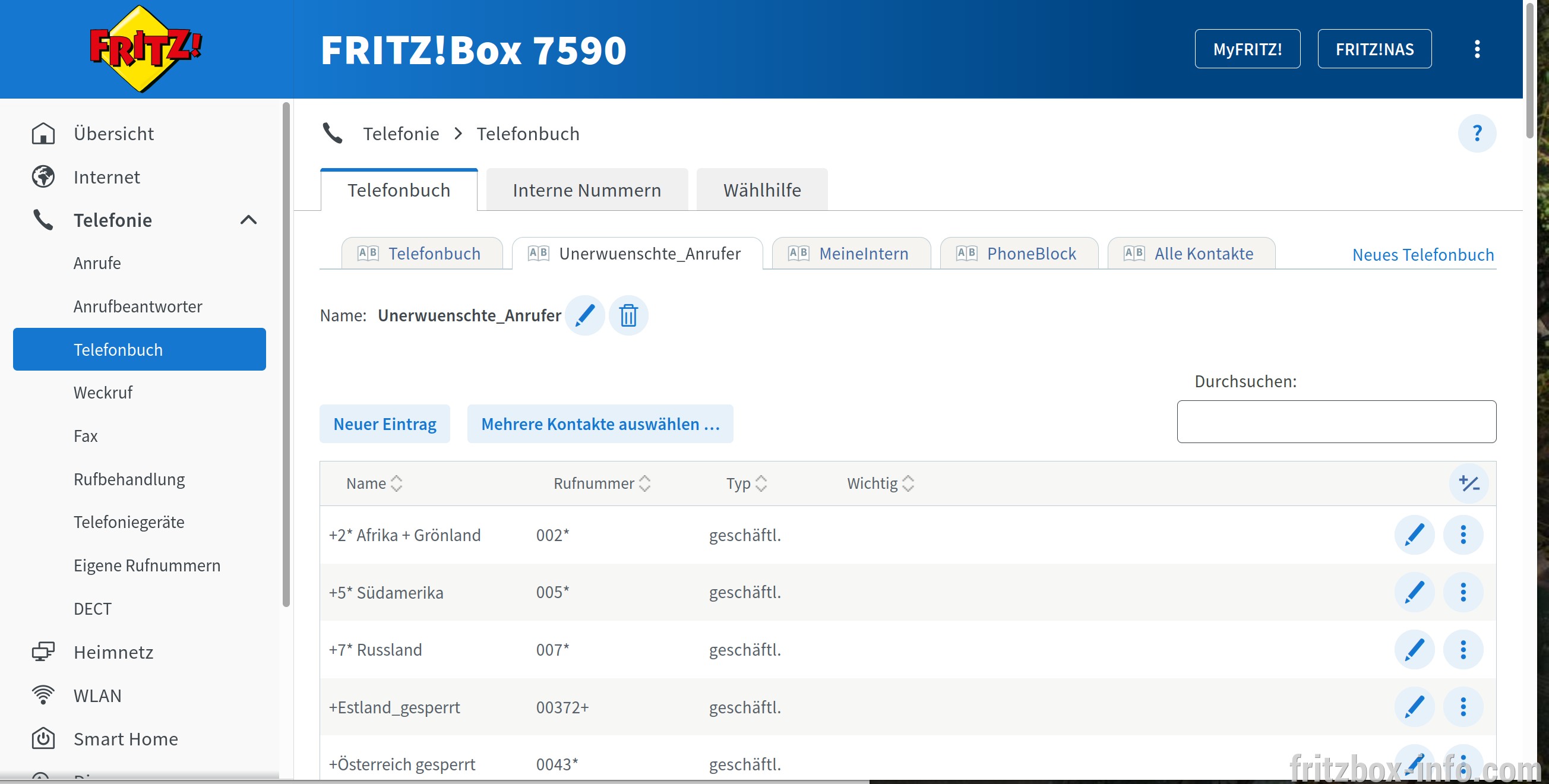Click the Heimnetz network icon
The height and width of the screenshot is (784, 1549).
43,652
